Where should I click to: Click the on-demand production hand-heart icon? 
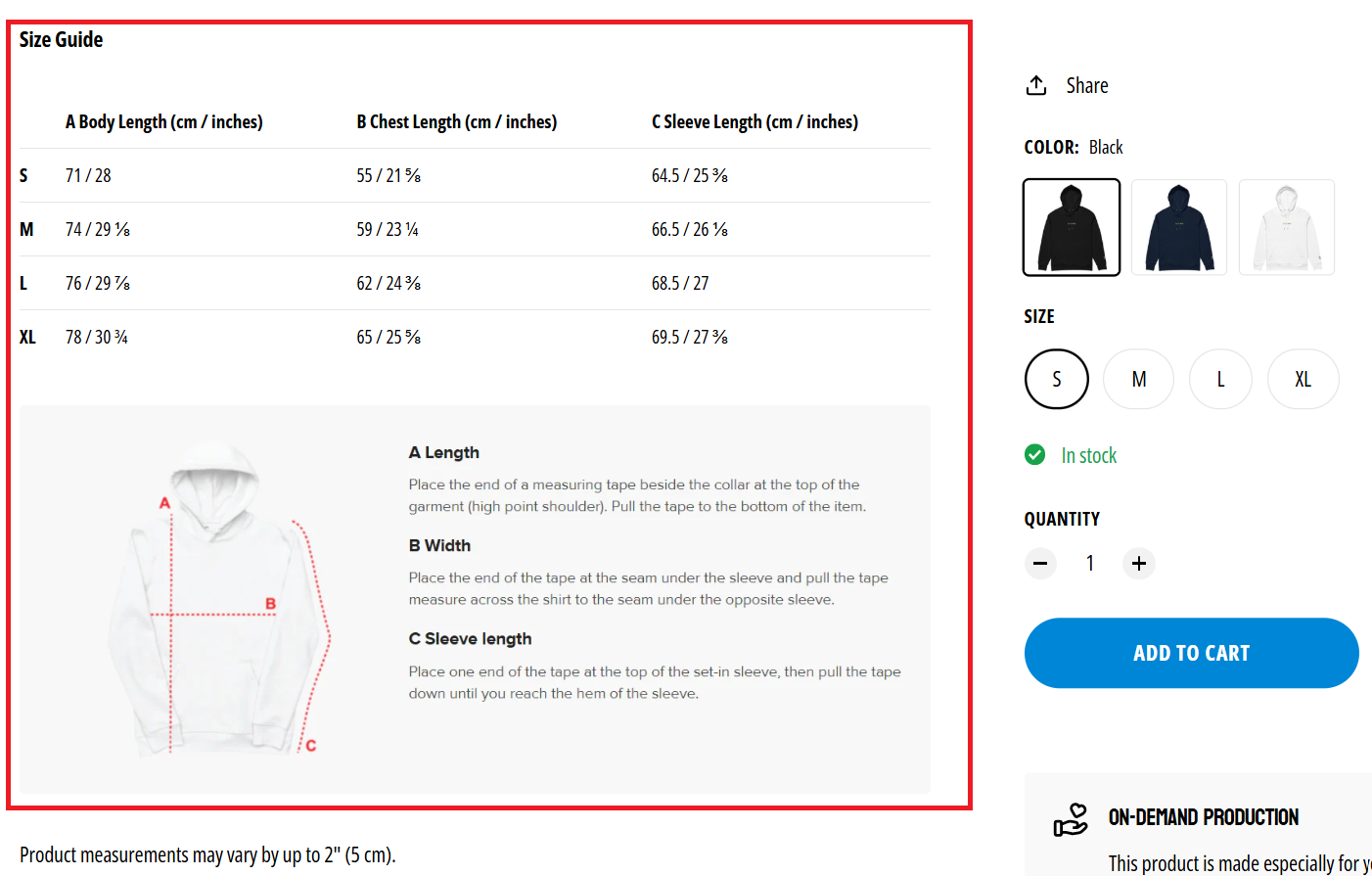[1071, 819]
